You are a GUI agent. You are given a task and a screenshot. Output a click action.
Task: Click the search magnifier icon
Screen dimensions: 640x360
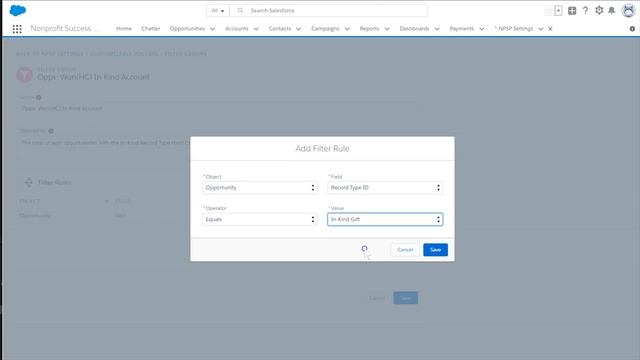click(x=240, y=11)
